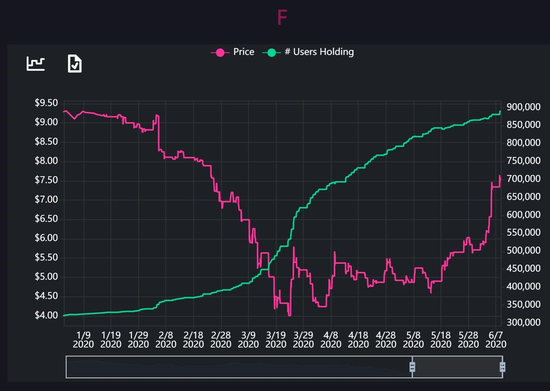Click the $5.00 price axis label
Image resolution: width=550 pixels, height=391 pixels.
point(46,277)
